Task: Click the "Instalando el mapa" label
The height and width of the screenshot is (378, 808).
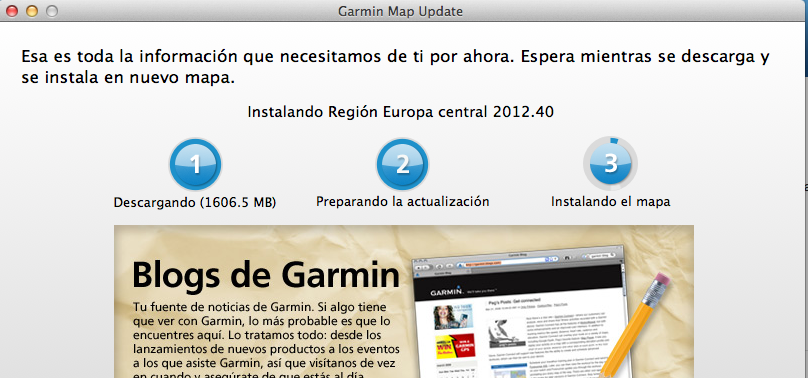Action: tap(611, 201)
